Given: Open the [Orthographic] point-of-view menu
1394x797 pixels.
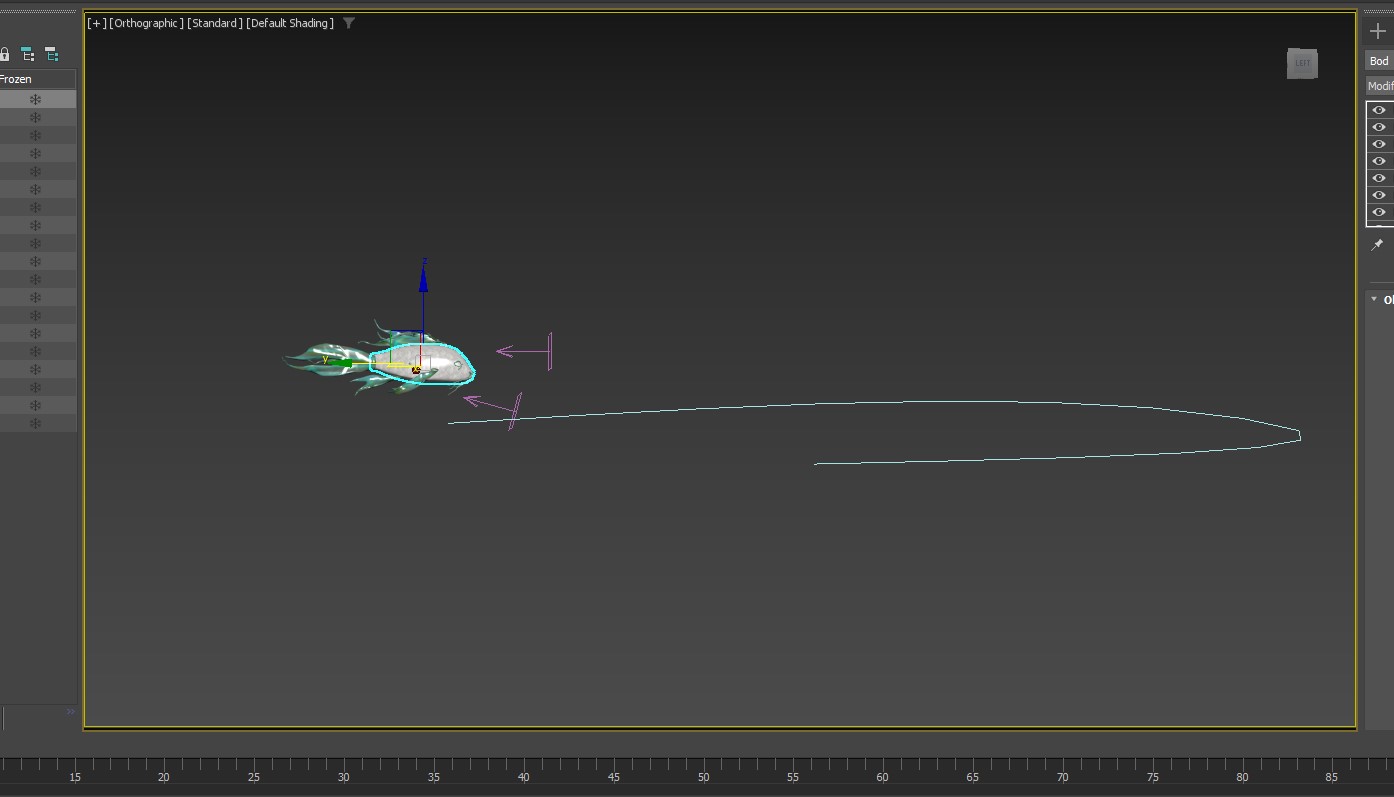Looking at the screenshot, I should pos(145,22).
